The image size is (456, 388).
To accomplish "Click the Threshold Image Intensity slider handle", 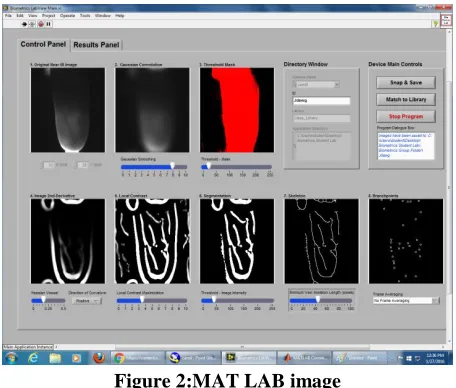I will pyautogui.click(x=214, y=299).
